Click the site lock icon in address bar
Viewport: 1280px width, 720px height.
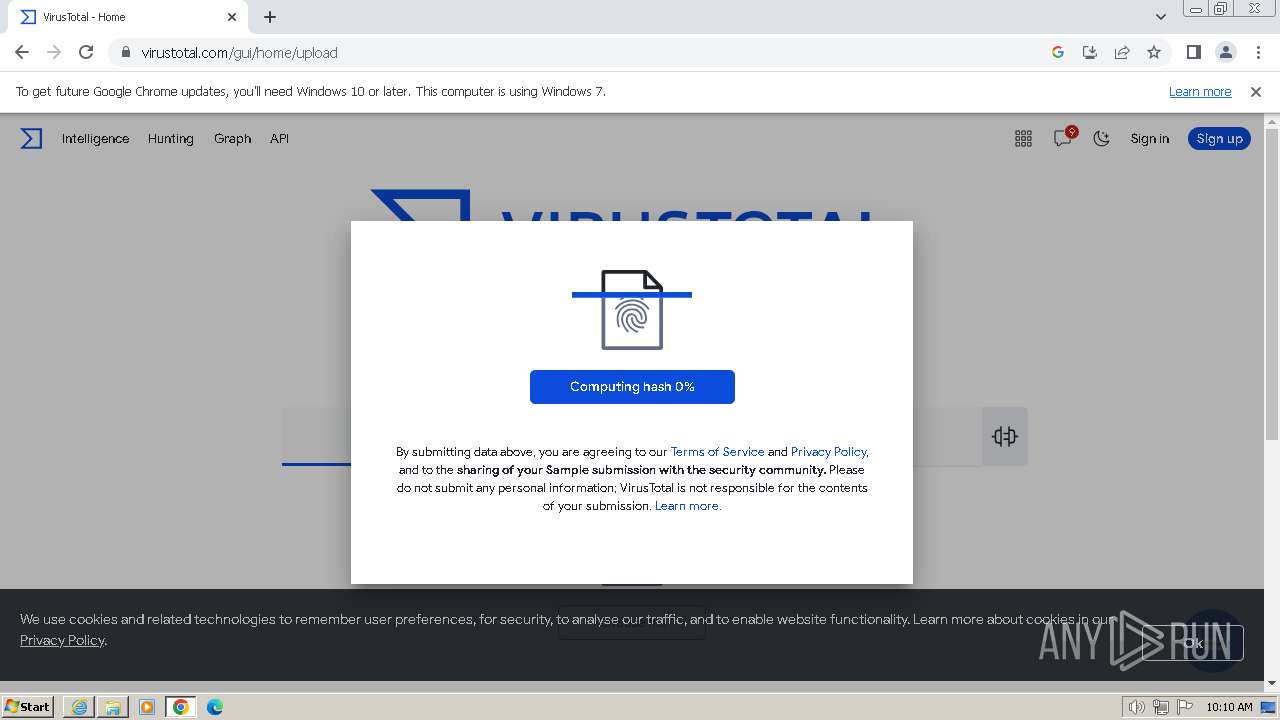[125, 52]
